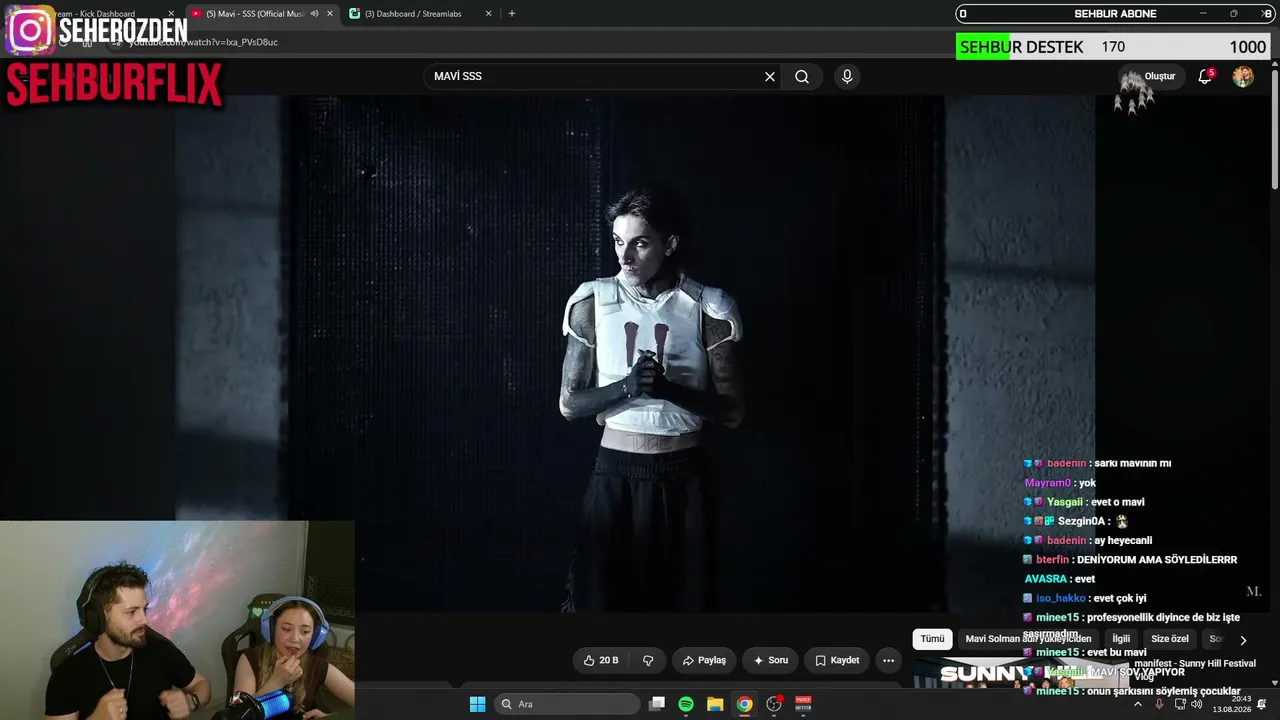Open the system volume control
1280x720 pixels.
click(x=1197, y=704)
